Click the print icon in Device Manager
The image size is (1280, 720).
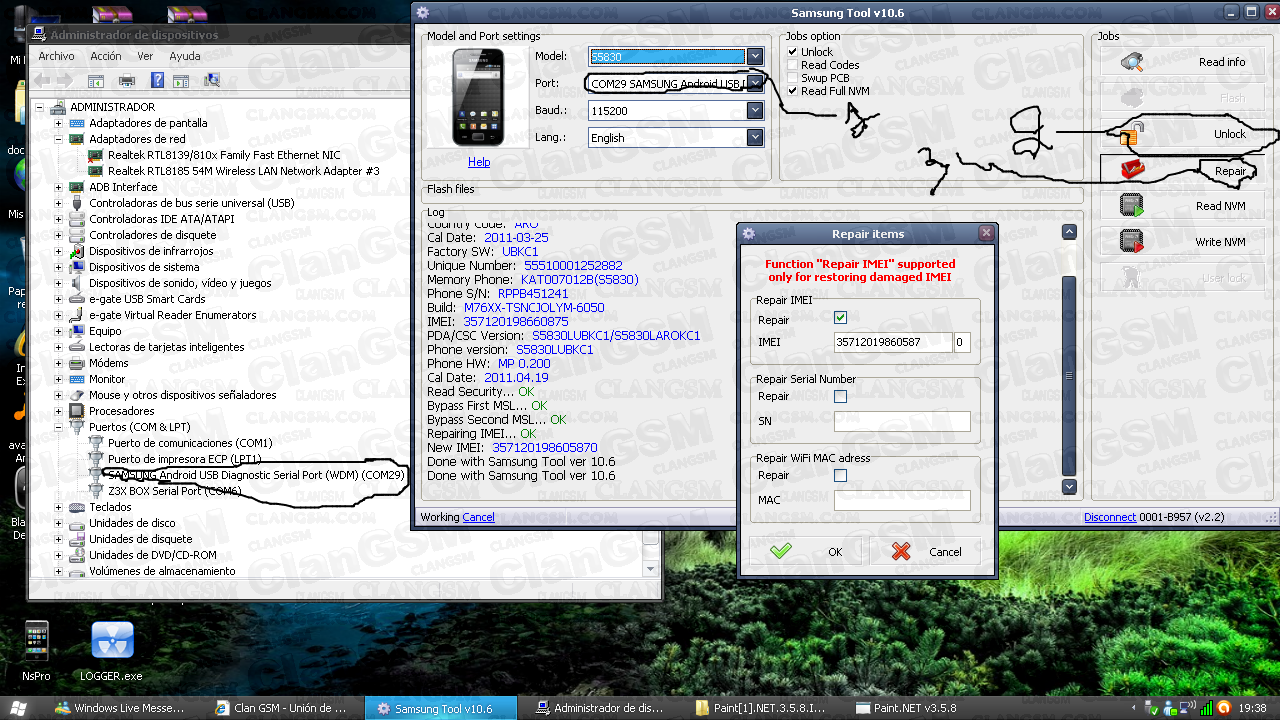coord(127,80)
